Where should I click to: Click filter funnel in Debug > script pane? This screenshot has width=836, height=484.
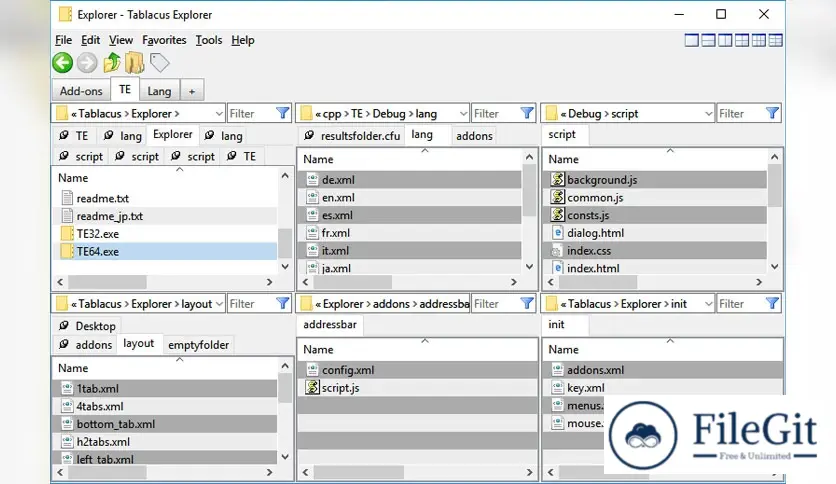tap(772, 113)
